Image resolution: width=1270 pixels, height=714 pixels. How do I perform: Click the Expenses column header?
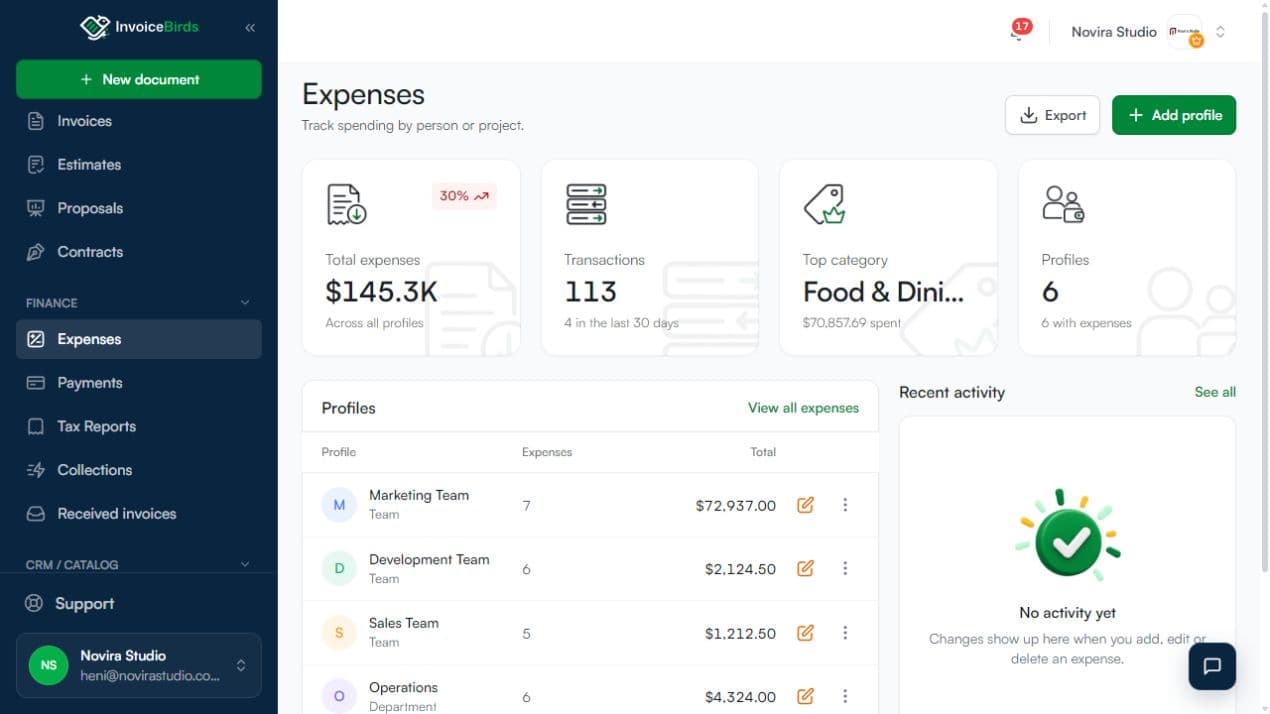point(547,452)
